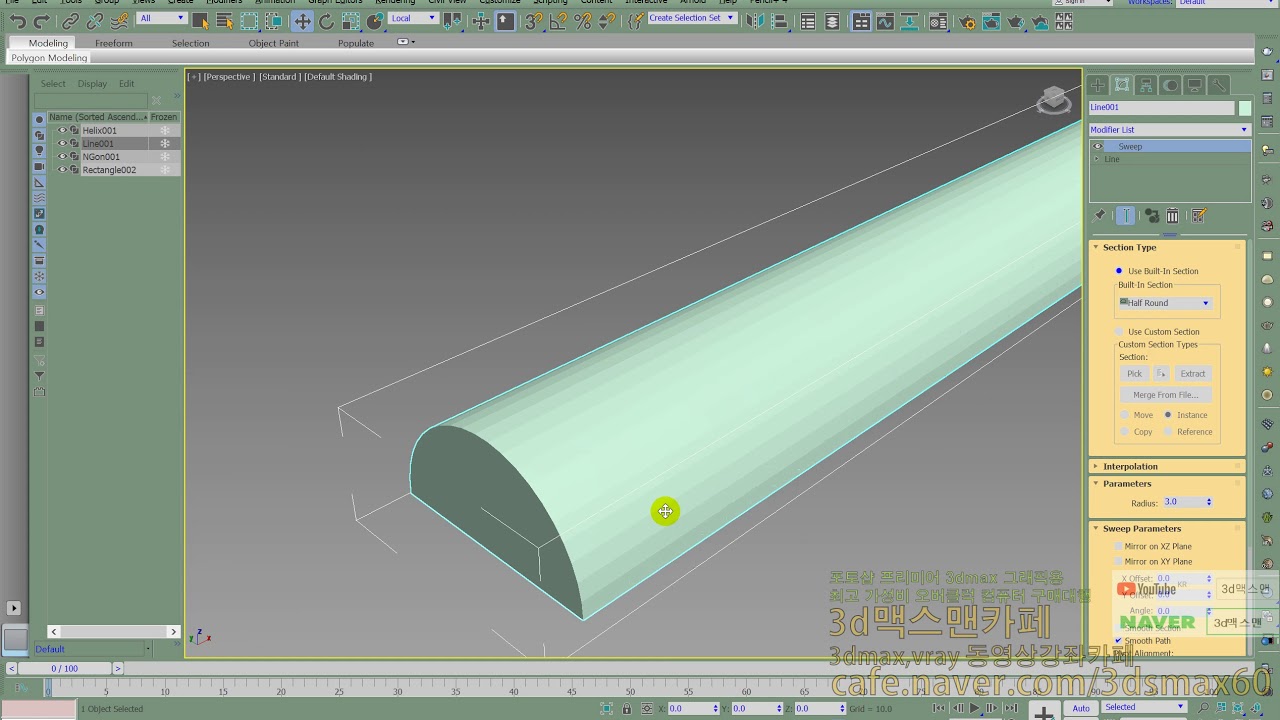Image resolution: width=1280 pixels, height=720 pixels.
Task: Toggle visibility eye of NGon001
Action: tap(62, 156)
